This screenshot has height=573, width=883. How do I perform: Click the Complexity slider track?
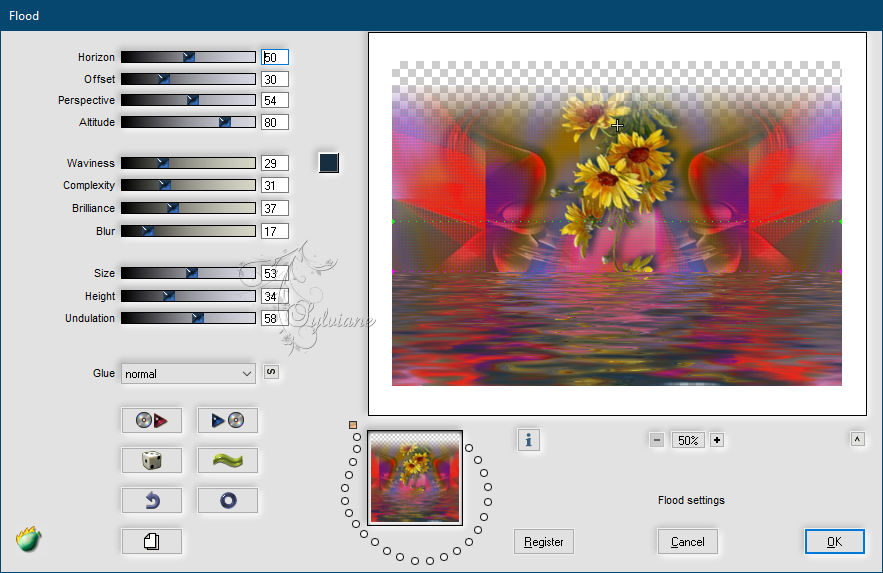pos(188,185)
